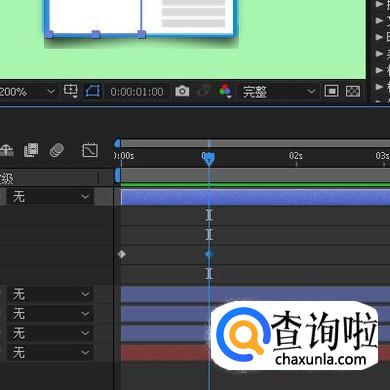Open the 完整 resolution dropdown
Image resolution: width=390 pixels, height=390 pixels.
pos(277,91)
